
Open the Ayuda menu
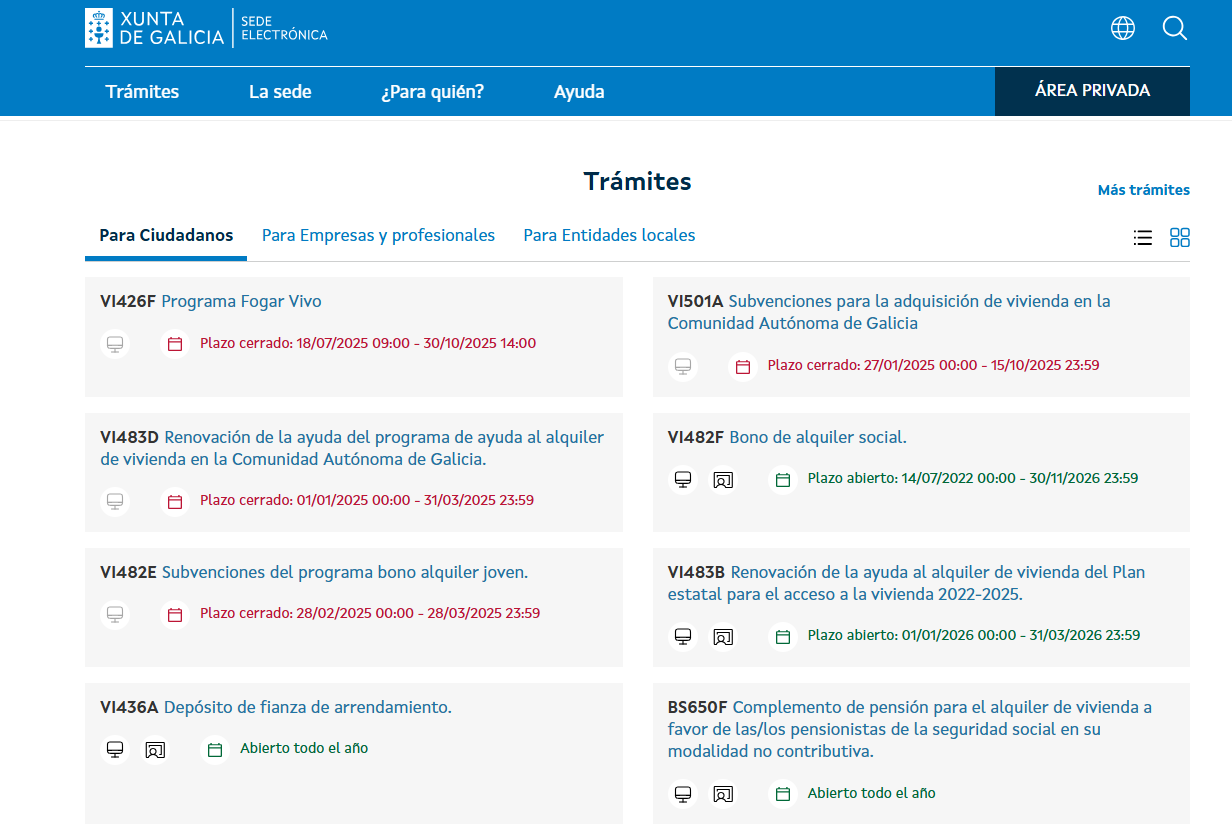pos(579,91)
